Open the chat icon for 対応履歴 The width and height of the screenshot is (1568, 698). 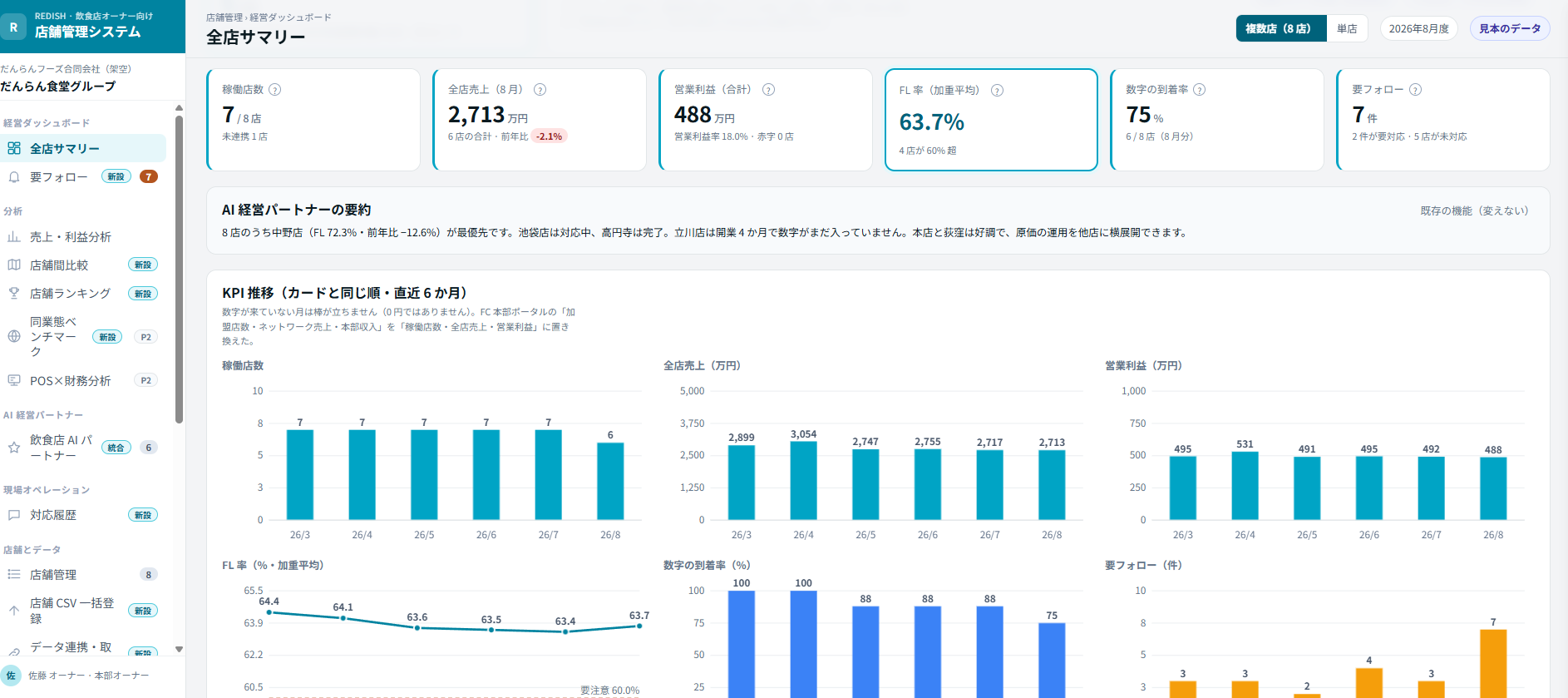(14, 516)
